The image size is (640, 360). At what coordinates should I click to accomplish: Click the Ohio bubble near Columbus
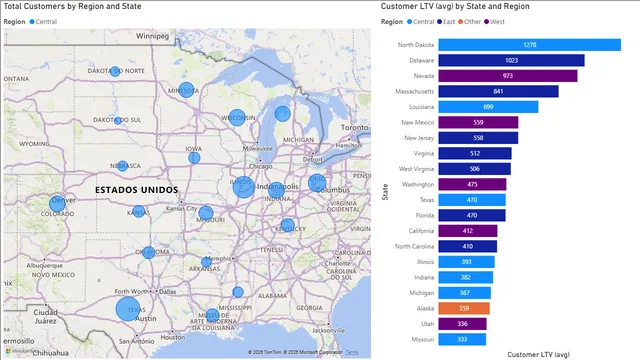[x=317, y=183]
